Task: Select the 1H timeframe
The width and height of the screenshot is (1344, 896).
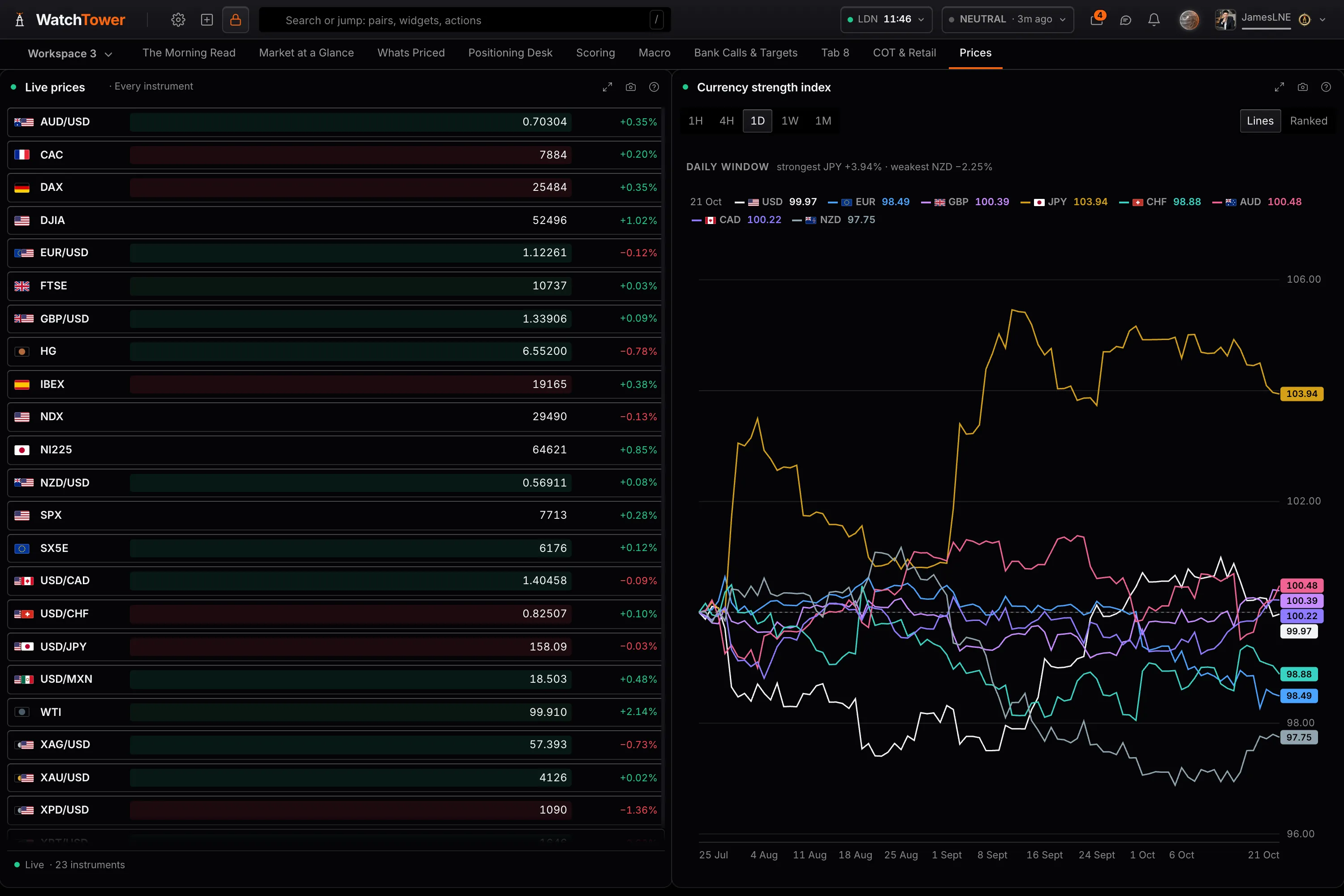Action: tap(695, 121)
